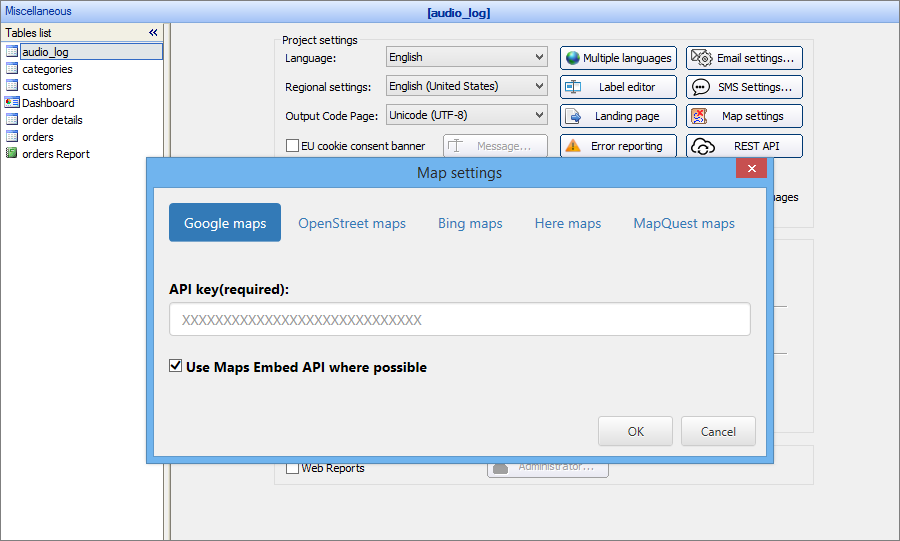Select customers in Tables list
Viewport: 900px width, 541px height.
coord(47,86)
